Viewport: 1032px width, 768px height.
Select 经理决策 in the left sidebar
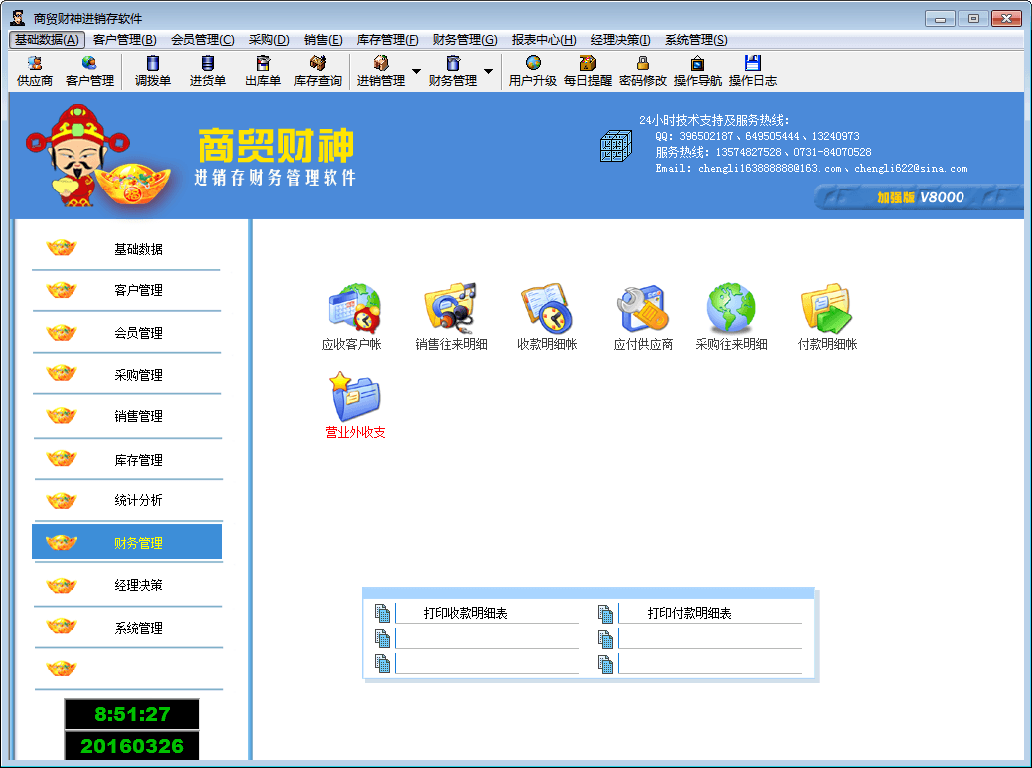point(138,585)
